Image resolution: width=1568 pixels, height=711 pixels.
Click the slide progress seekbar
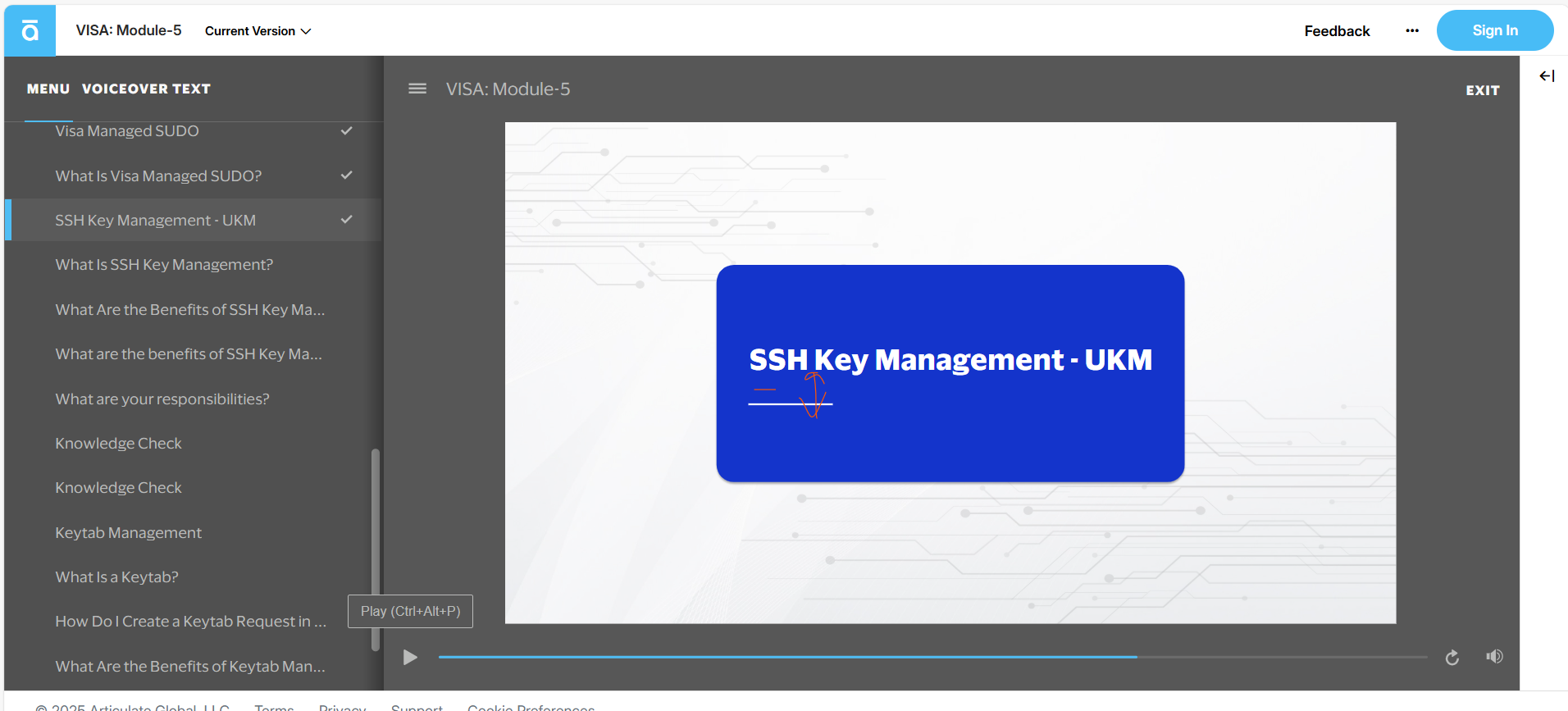tap(932, 657)
